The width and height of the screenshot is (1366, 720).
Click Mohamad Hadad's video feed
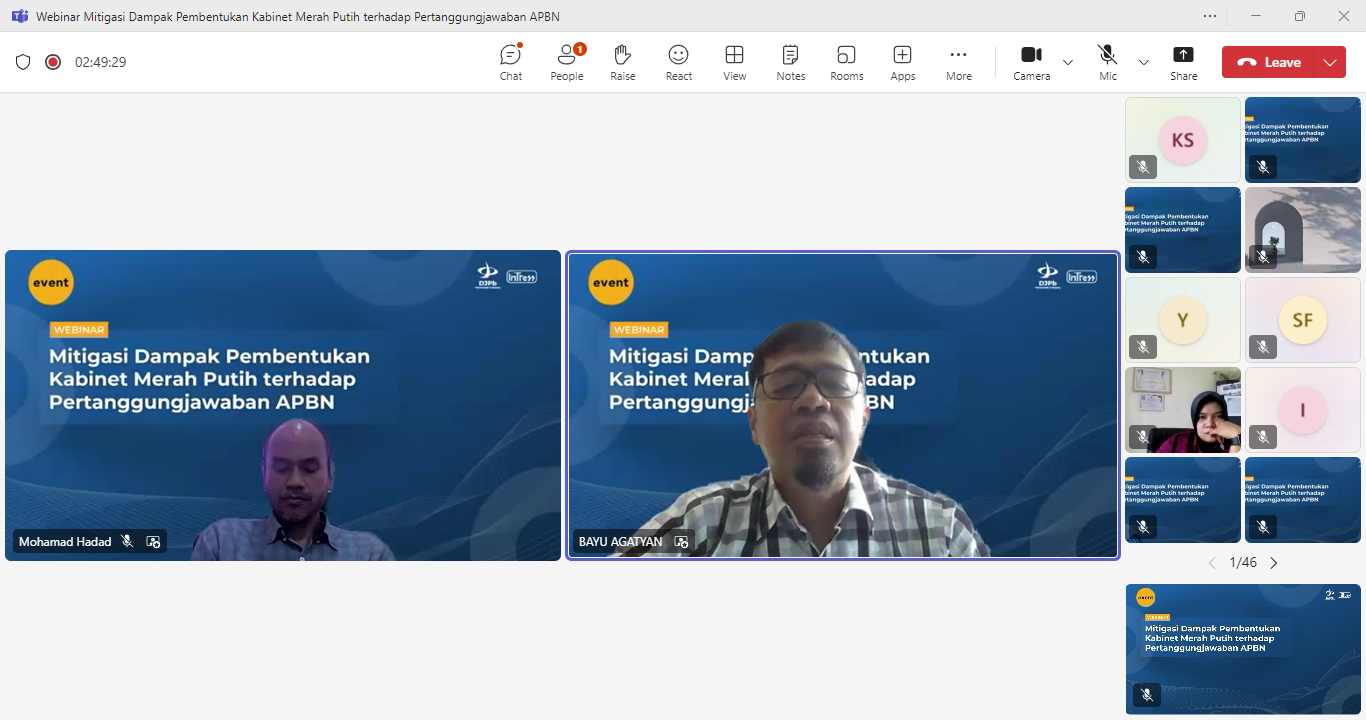283,405
